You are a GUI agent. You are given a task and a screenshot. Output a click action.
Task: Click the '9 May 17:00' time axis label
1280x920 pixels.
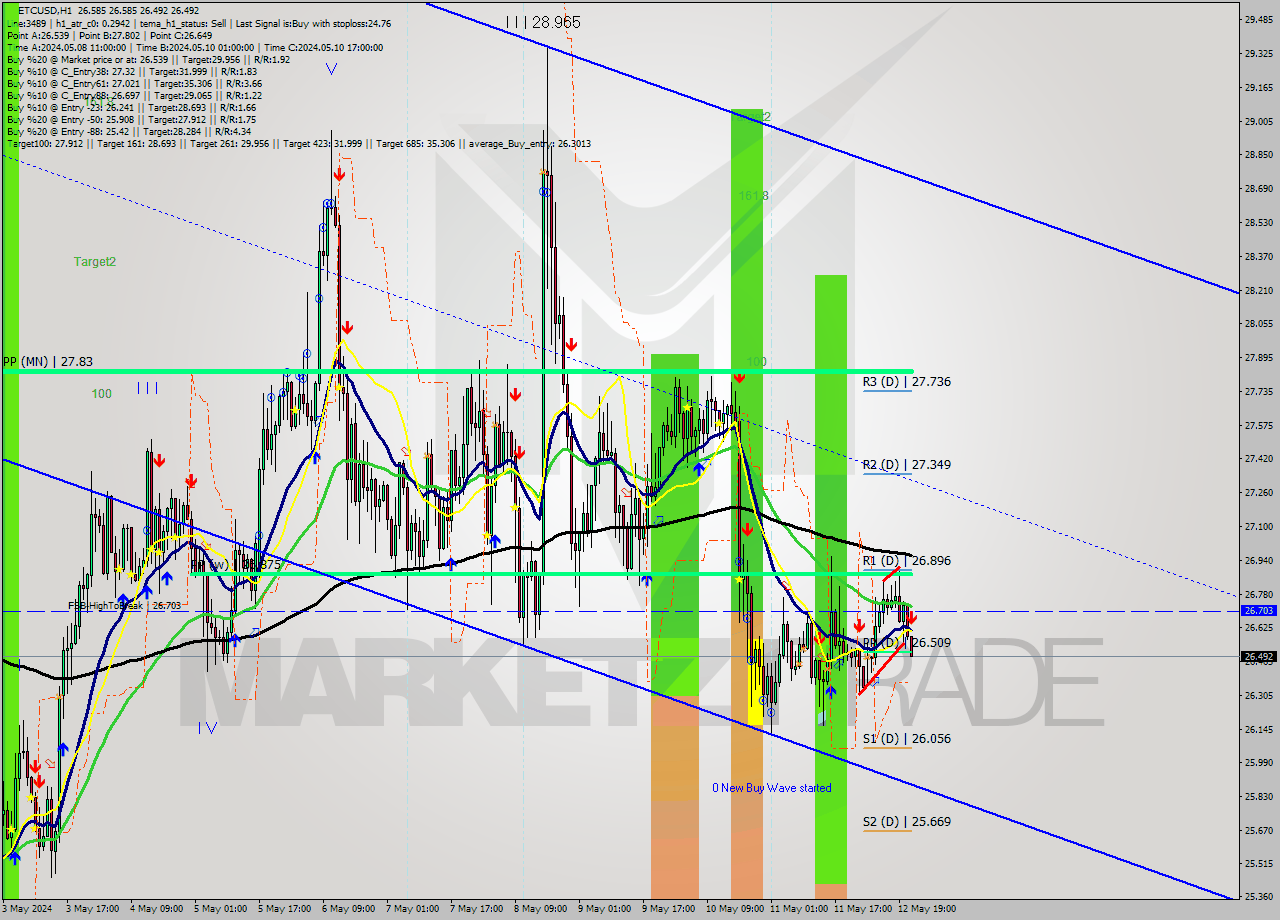[x=669, y=909]
